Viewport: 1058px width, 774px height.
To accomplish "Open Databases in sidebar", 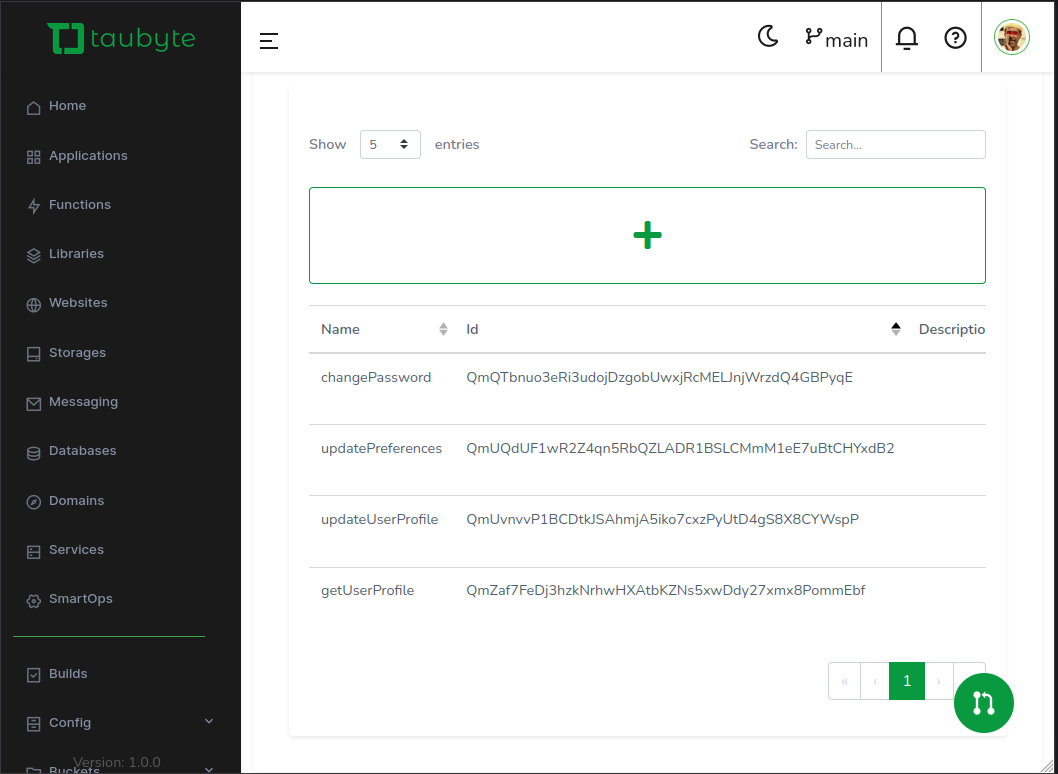I will pyautogui.click(x=72, y=451).
